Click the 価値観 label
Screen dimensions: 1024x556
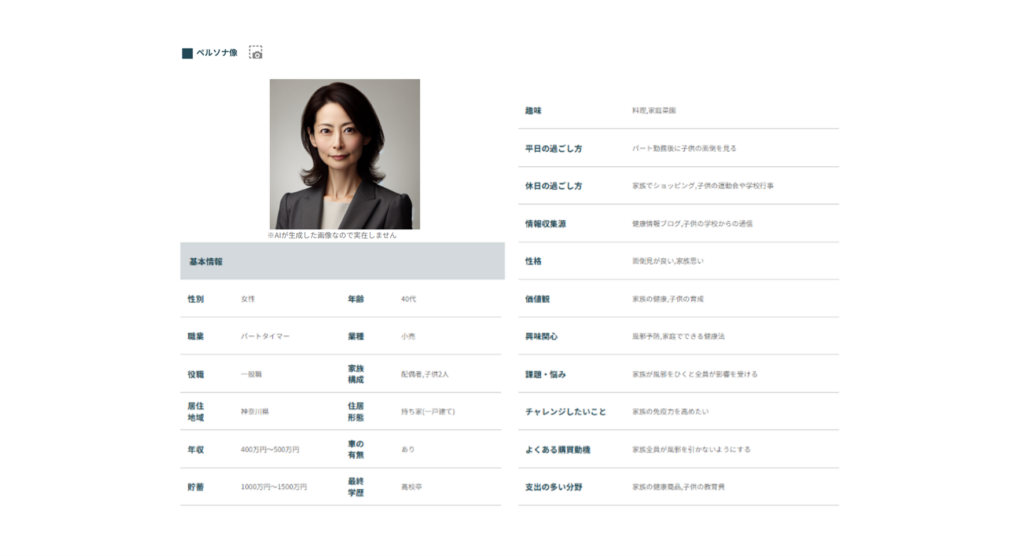[x=537, y=299]
